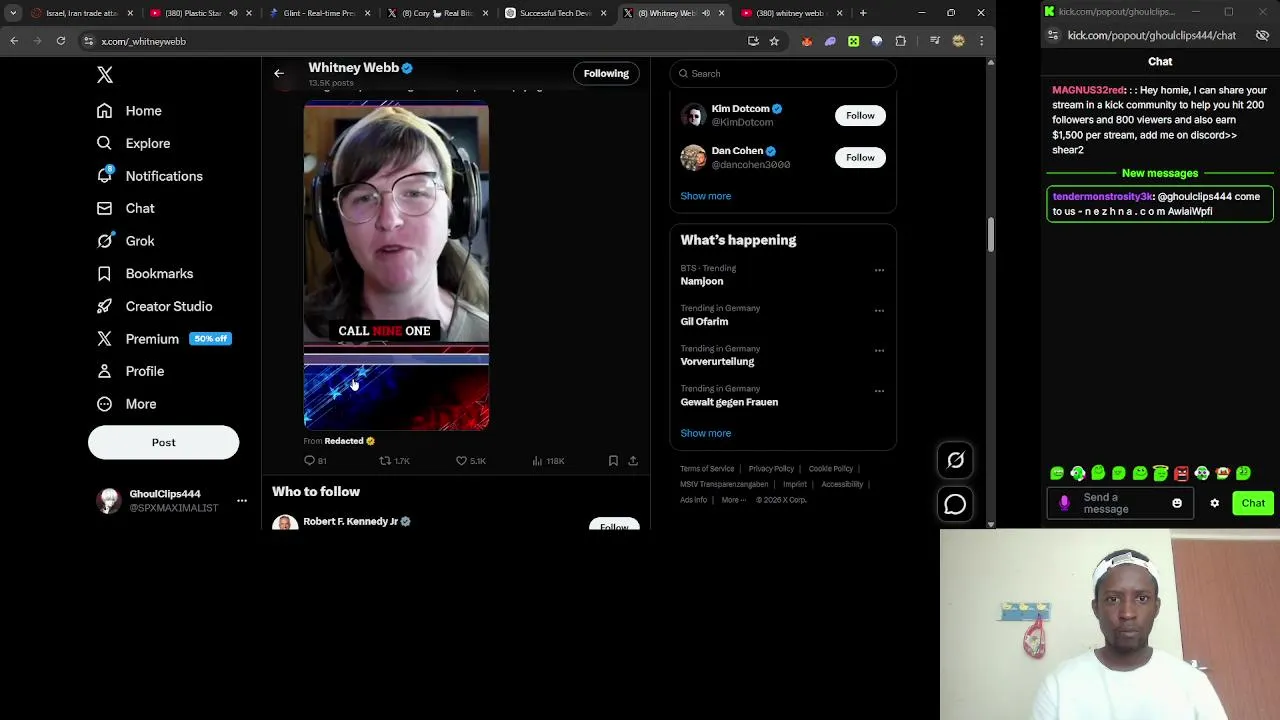This screenshot has height=720, width=1280.
Task: Bookmark the video post
Action: point(613,461)
